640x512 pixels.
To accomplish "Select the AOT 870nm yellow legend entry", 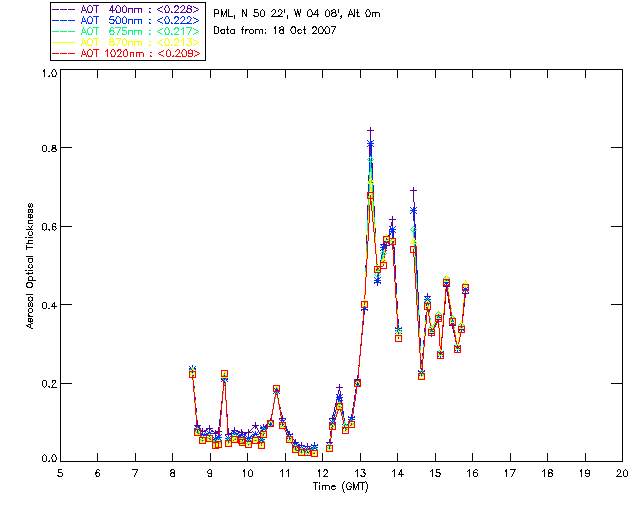I will [x=127, y=42].
